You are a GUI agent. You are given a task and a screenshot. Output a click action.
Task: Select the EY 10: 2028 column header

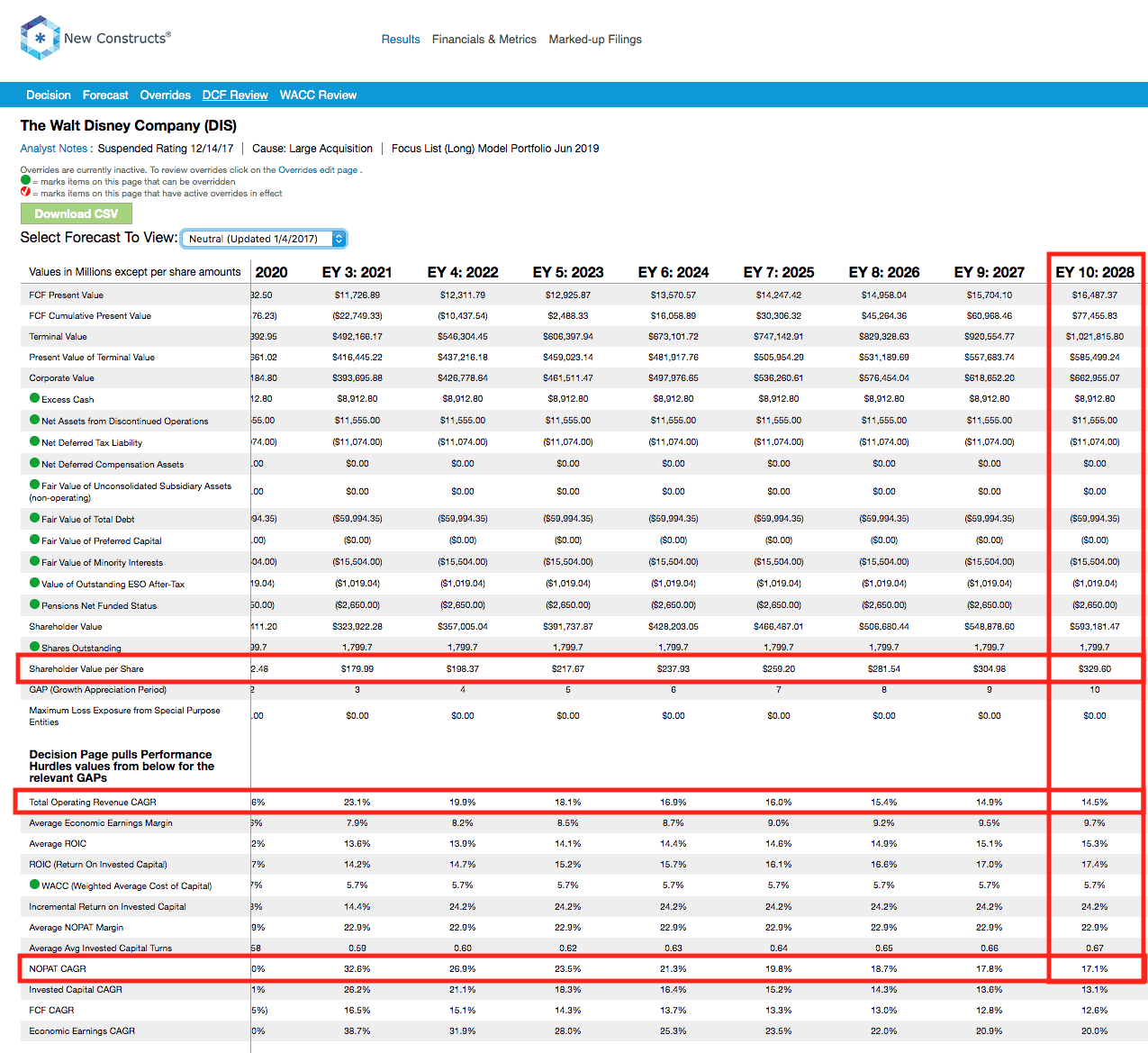click(x=1095, y=272)
